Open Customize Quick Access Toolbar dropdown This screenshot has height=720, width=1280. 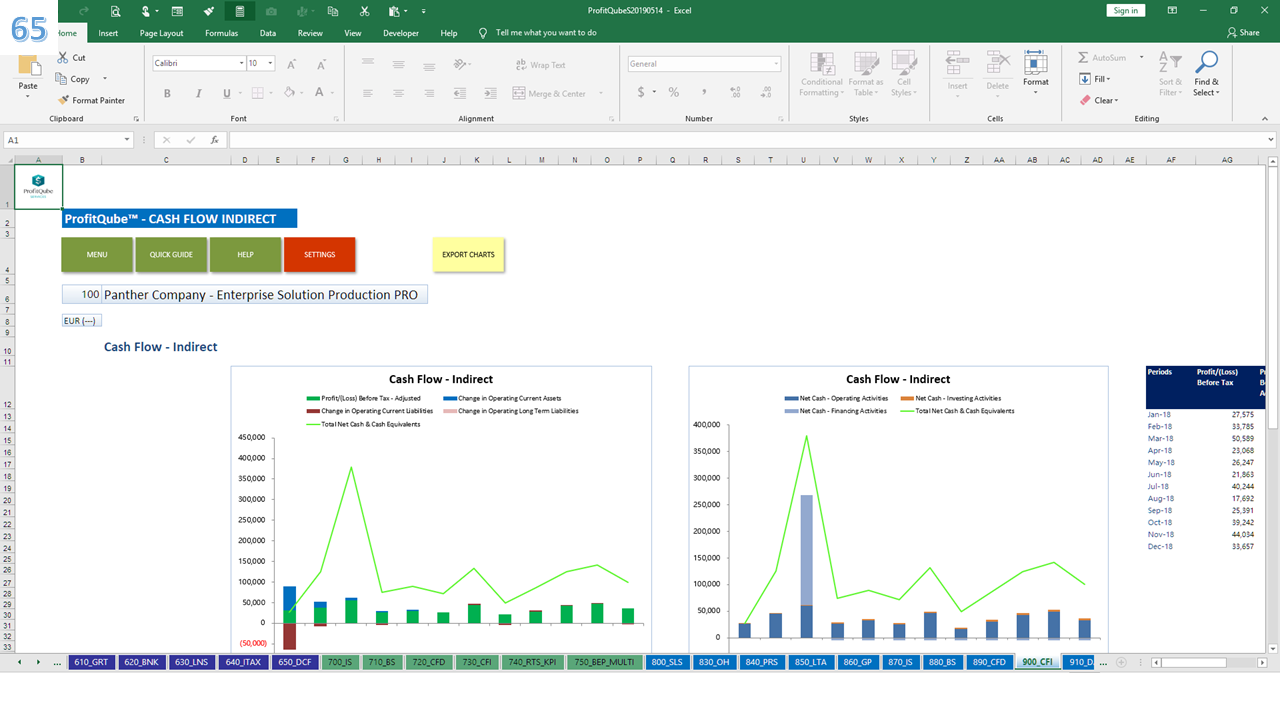tap(425, 11)
